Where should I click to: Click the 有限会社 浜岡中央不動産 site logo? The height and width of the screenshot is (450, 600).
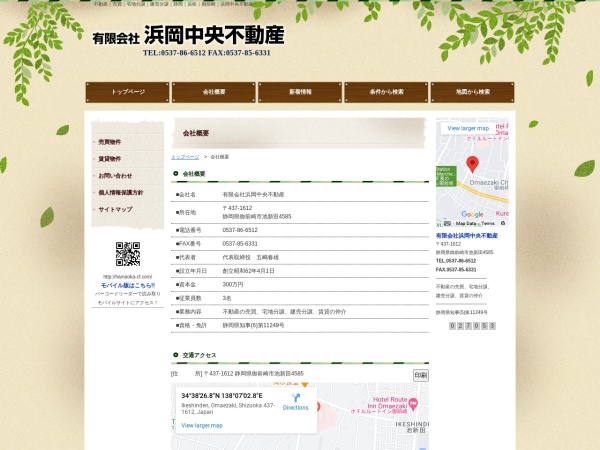tap(188, 35)
